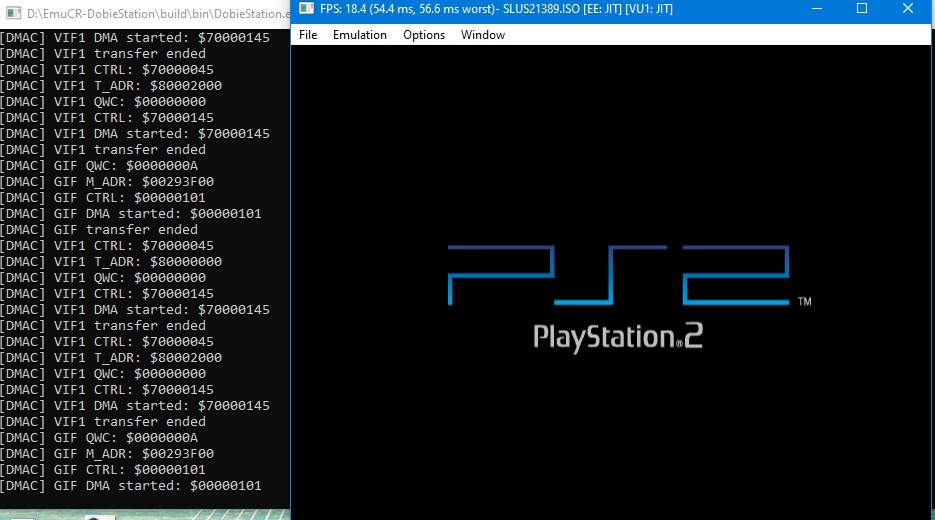The height and width of the screenshot is (520, 935).
Task: Click the DobieStation window title icon
Action: pyautogui.click(x=306, y=8)
